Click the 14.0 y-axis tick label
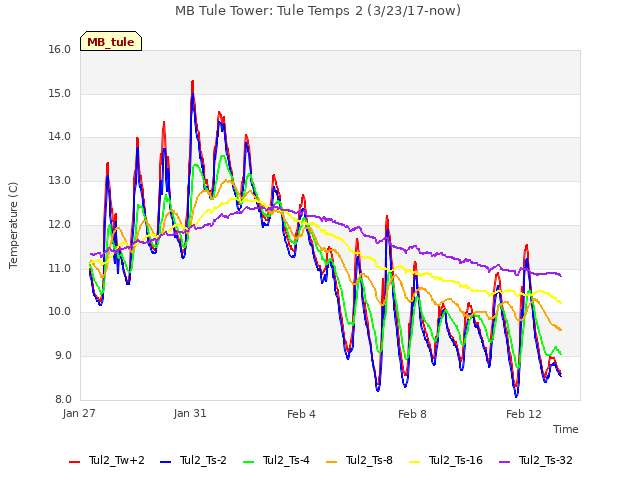 coord(60,137)
